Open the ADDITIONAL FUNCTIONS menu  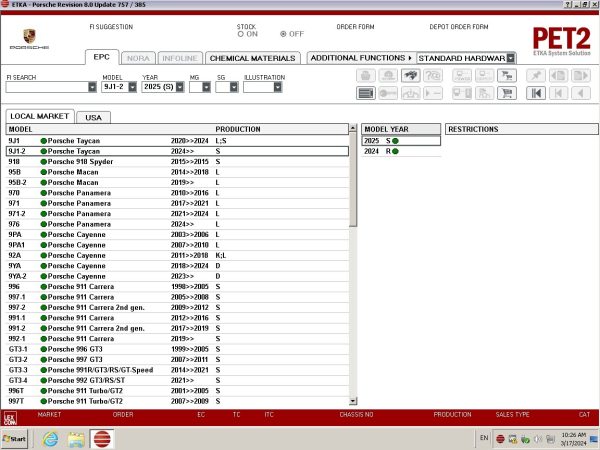361,58
